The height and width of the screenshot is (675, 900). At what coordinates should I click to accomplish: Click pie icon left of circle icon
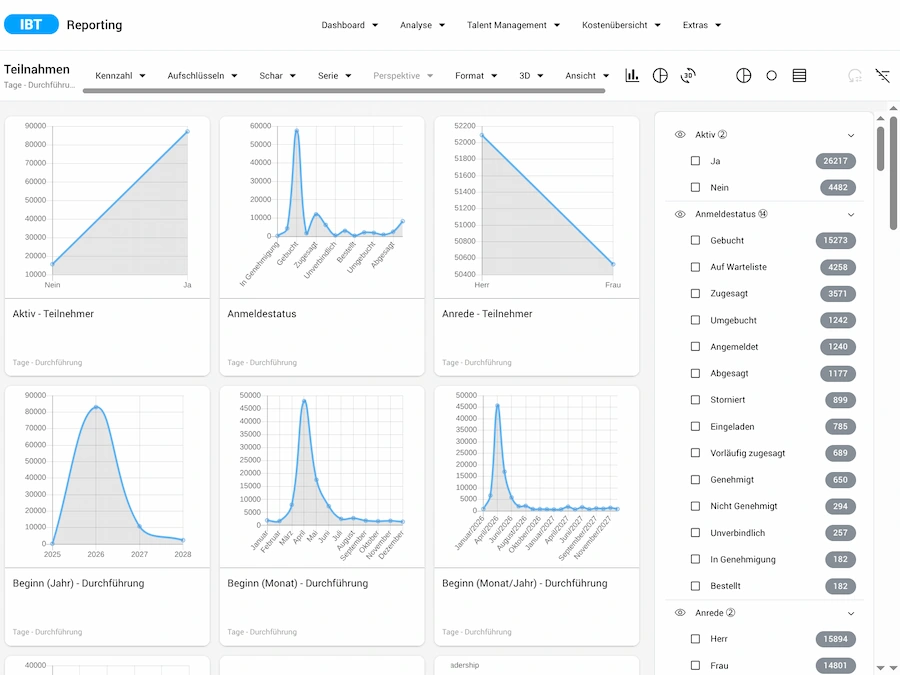(743, 75)
